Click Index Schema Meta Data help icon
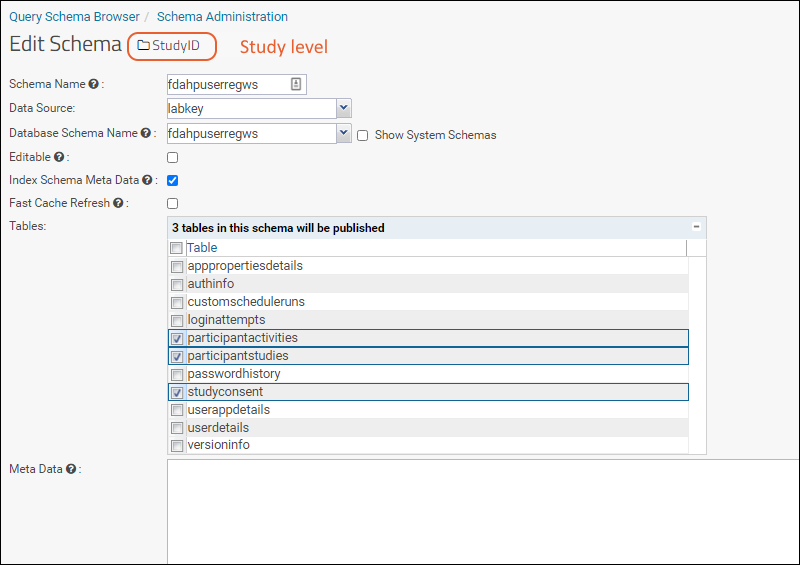Screen dimensions: 800x565 (x=148, y=181)
